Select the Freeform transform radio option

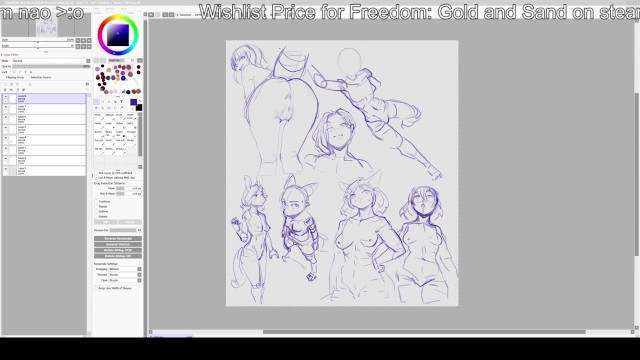[x=97, y=202]
